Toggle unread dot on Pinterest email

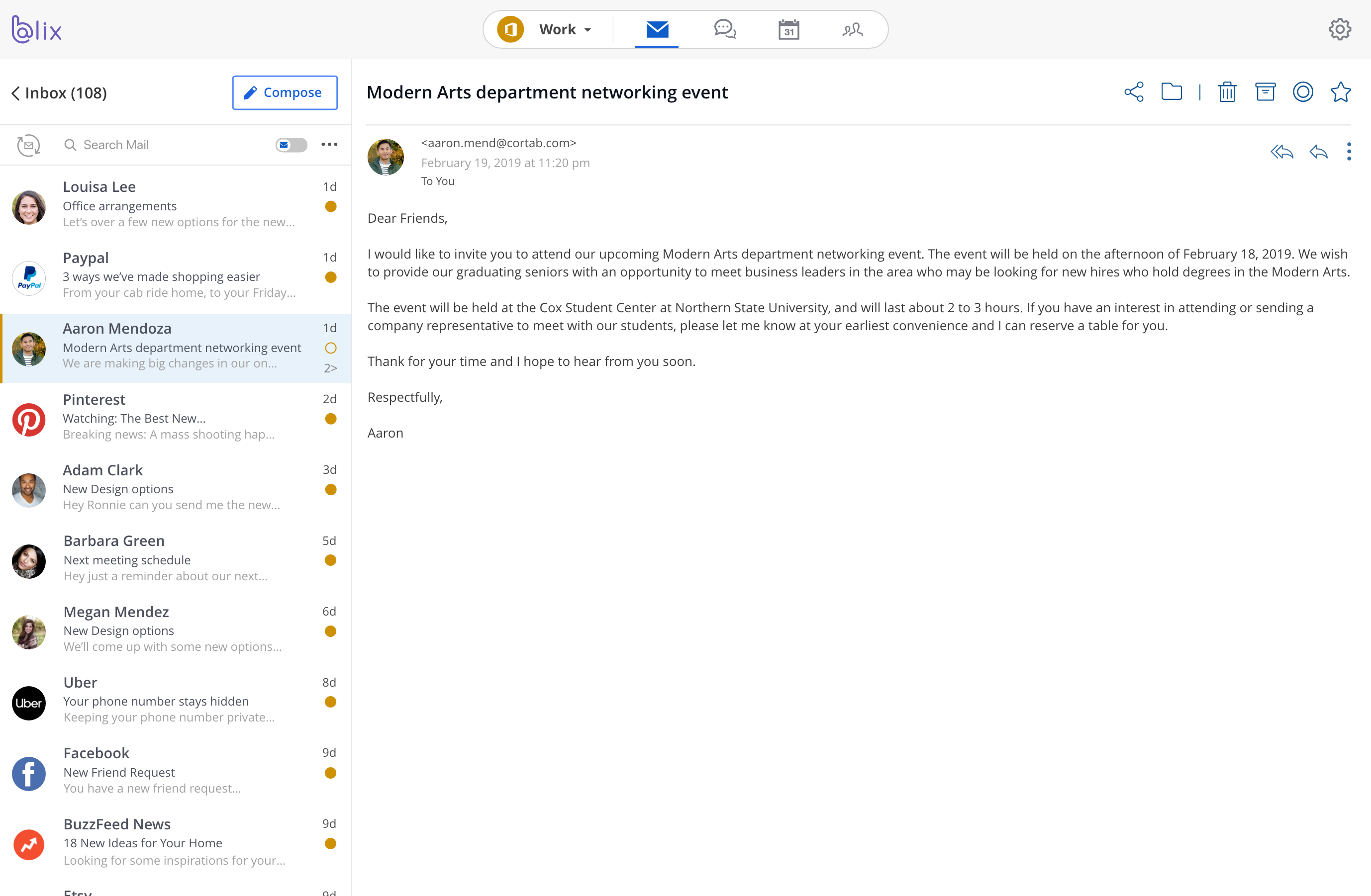click(331, 419)
